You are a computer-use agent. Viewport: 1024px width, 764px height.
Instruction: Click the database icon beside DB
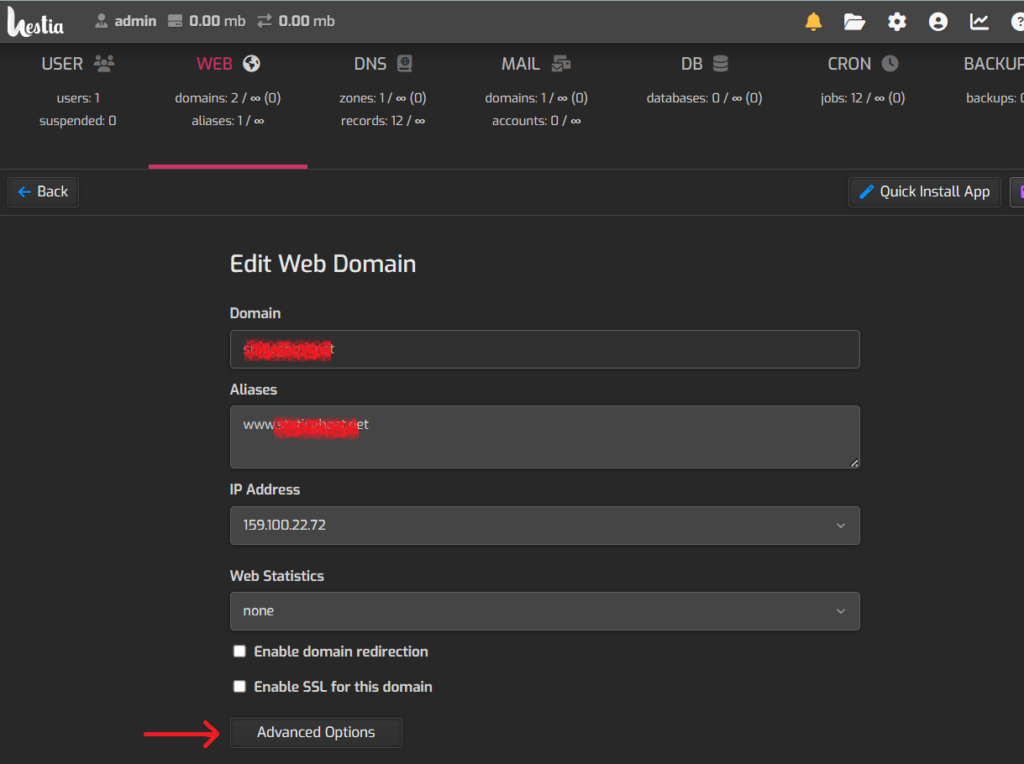(x=720, y=63)
